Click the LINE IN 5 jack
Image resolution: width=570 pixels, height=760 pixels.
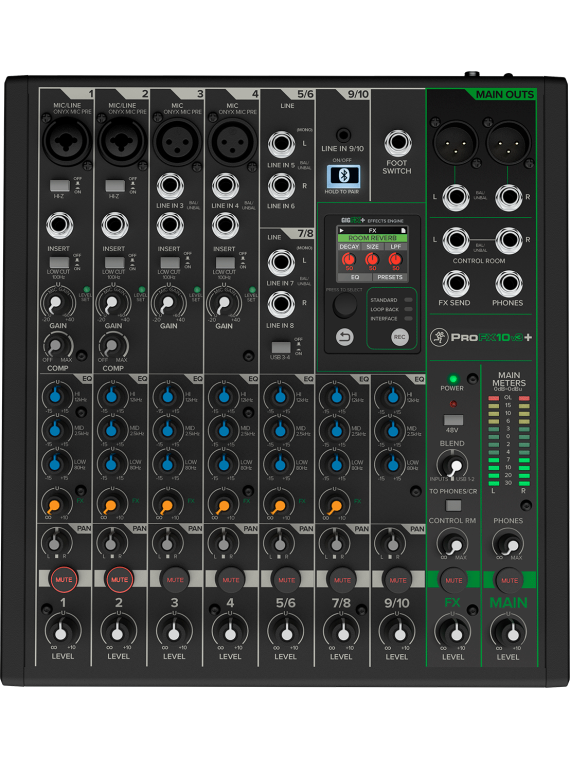tap(281, 144)
